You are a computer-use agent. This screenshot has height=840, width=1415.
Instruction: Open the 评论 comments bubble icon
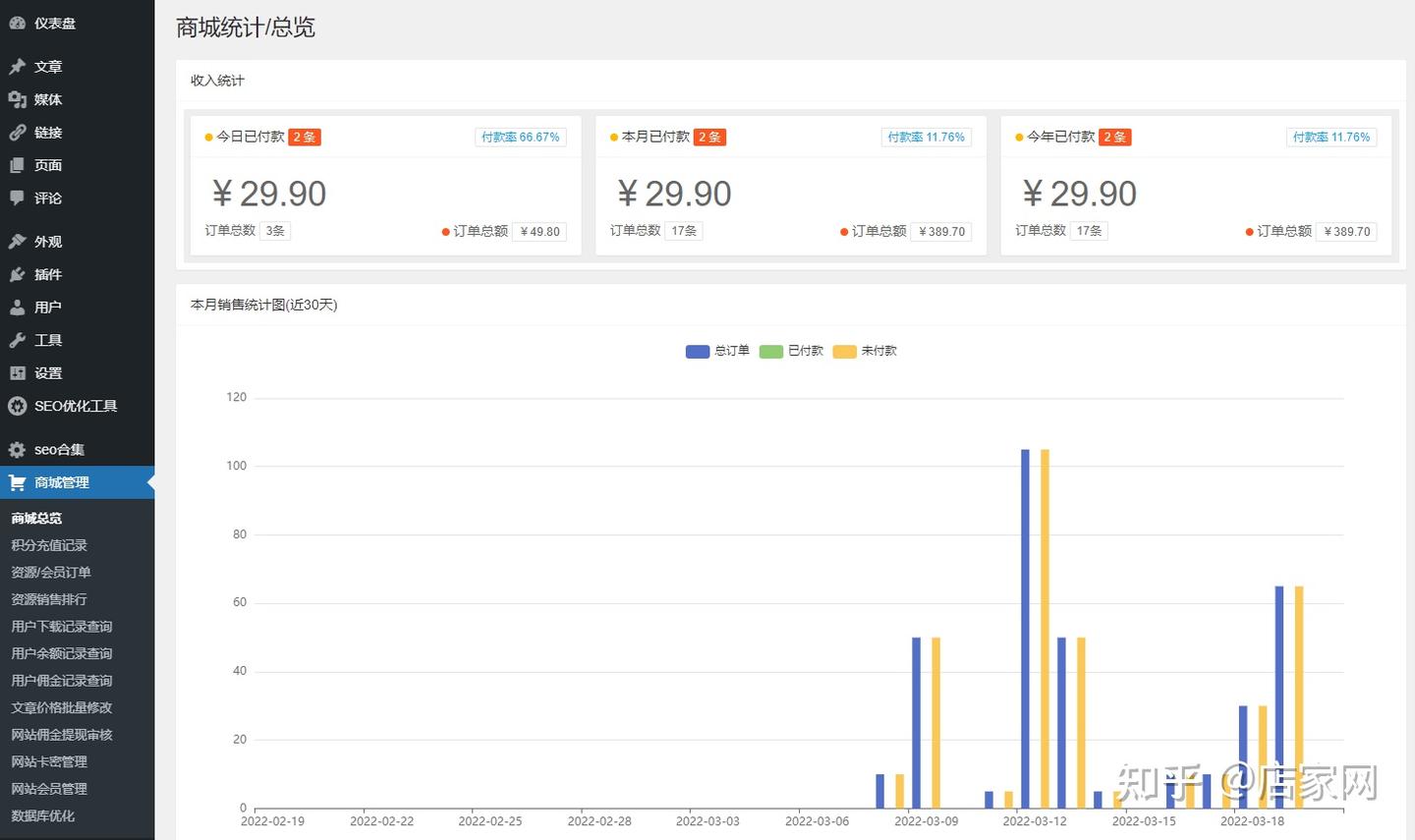18,198
